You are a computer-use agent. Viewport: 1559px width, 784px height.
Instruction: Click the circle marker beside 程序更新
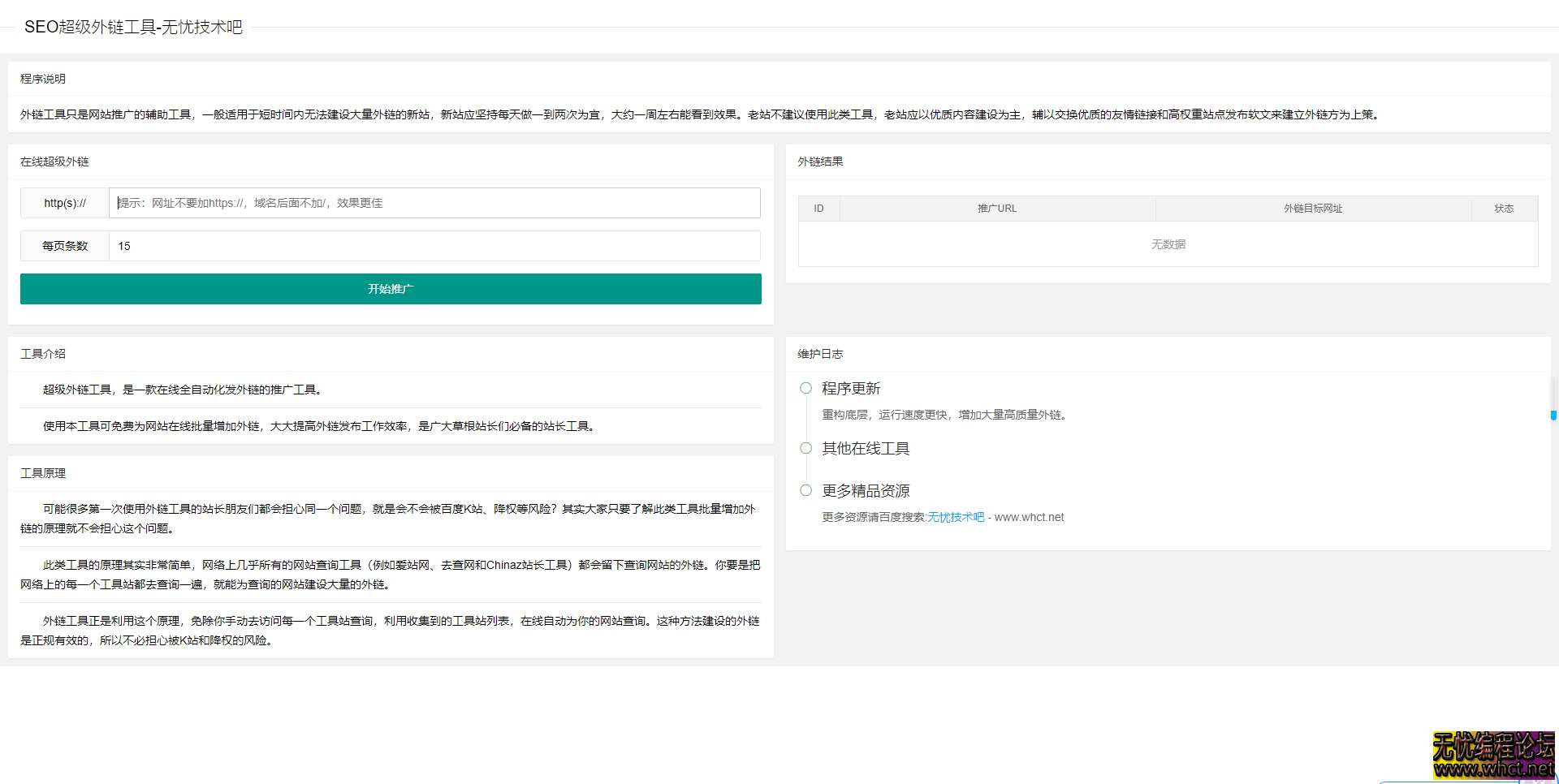[805, 388]
